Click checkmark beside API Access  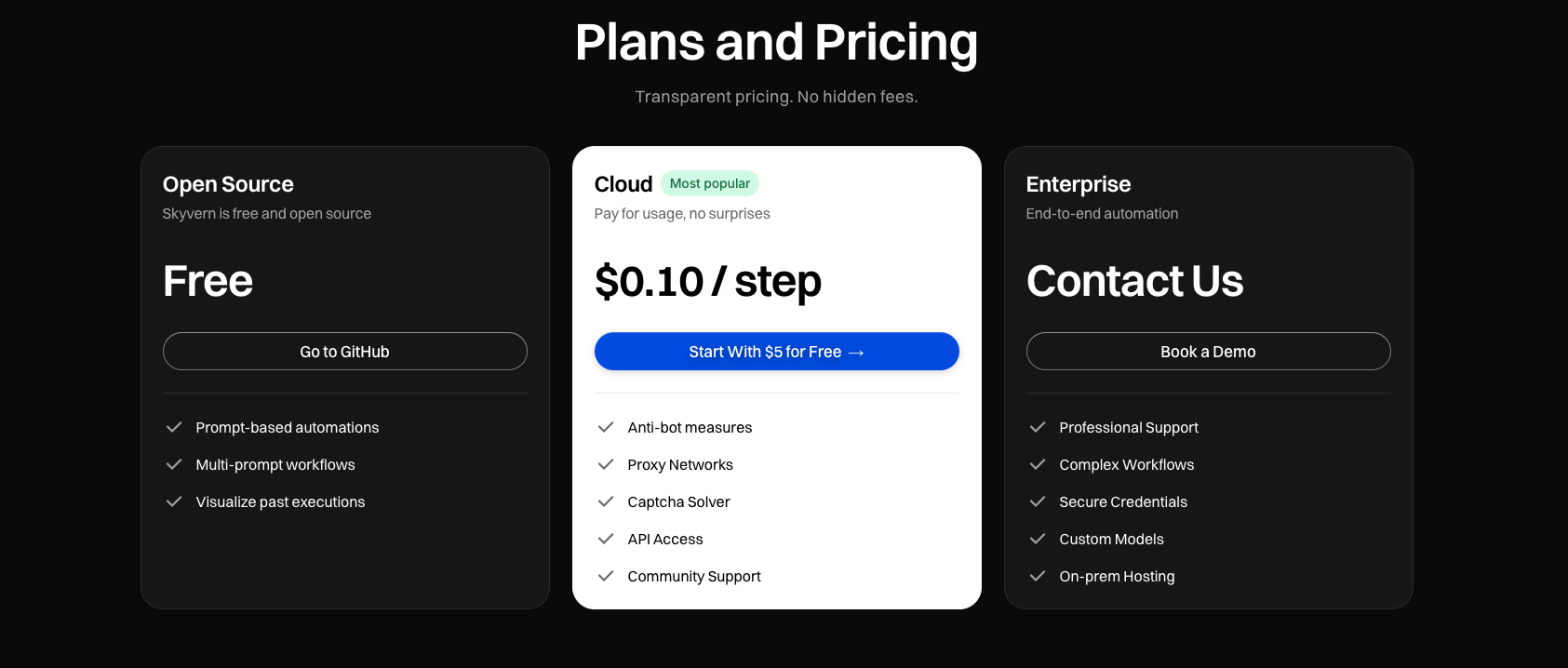click(x=606, y=539)
